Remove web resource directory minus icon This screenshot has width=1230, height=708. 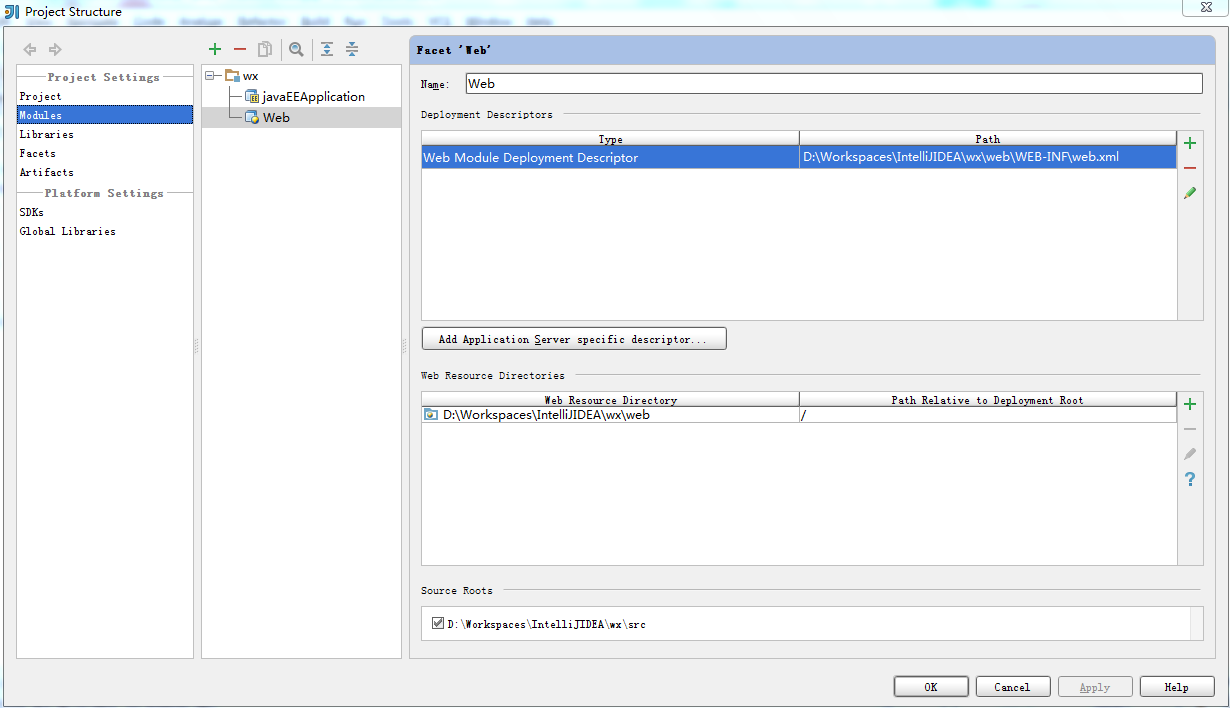coord(1190,429)
